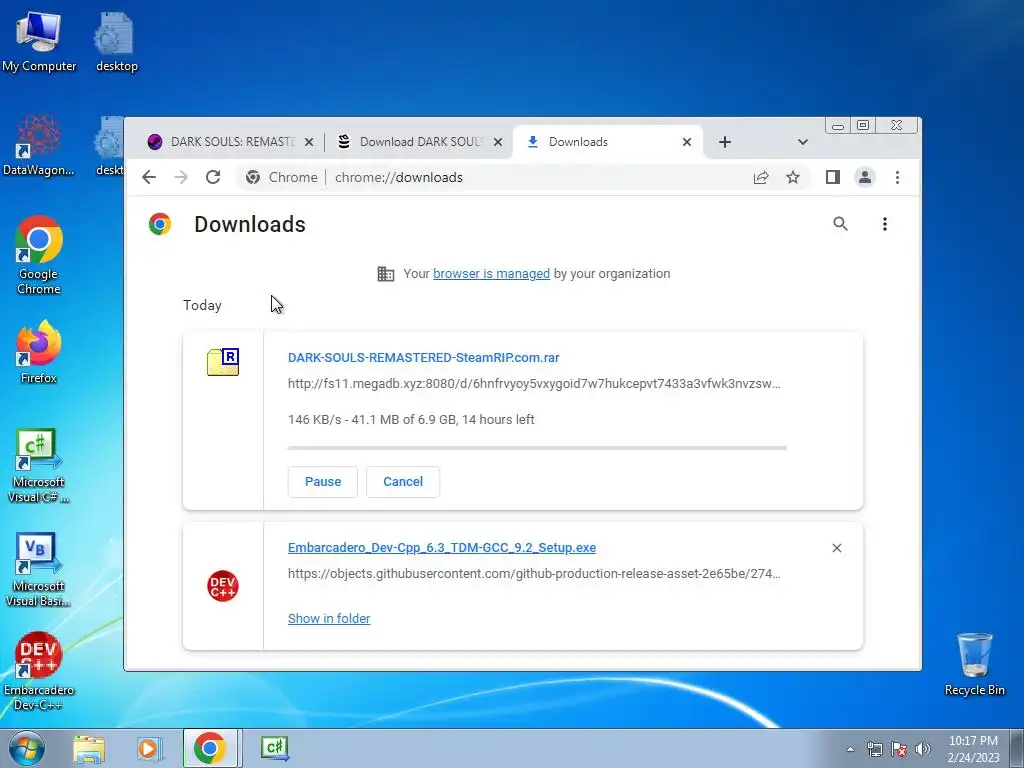
Task: Open the Chrome side panel
Action: pyautogui.click(x=833, y=177)
